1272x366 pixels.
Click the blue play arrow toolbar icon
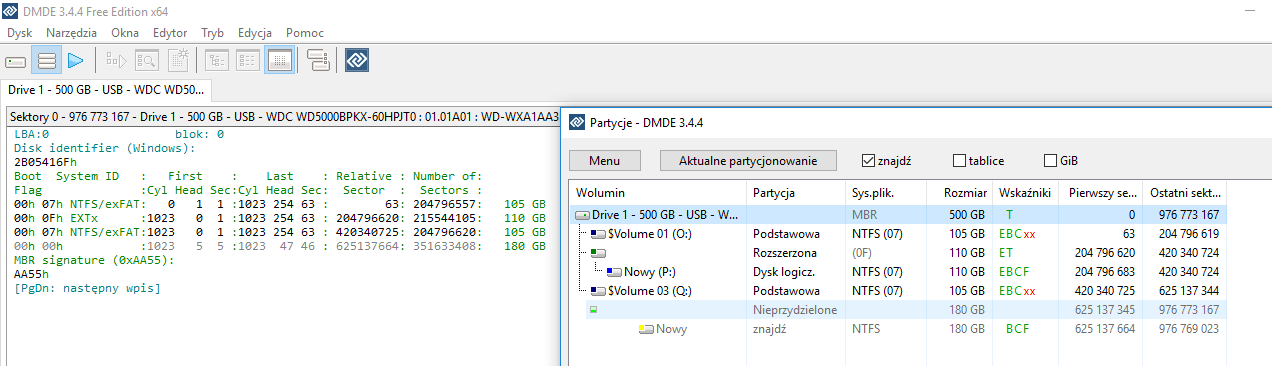tap(75, 61)
